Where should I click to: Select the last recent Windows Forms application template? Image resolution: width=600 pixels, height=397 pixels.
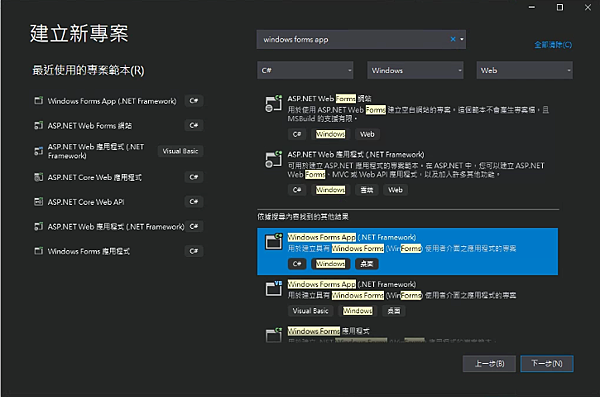(x=118, y=251)
